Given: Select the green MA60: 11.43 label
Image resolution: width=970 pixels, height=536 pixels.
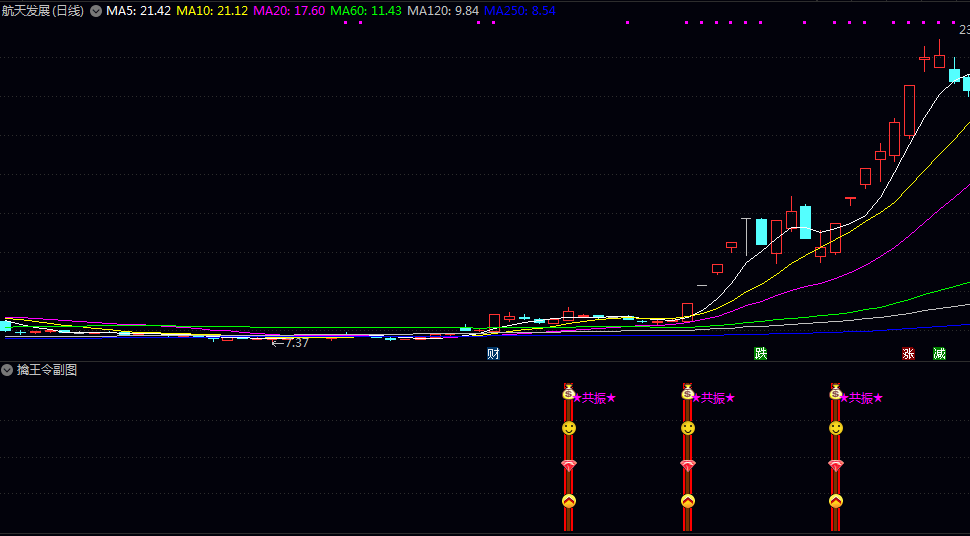Looking at the screenshot, I should point(366,11).
